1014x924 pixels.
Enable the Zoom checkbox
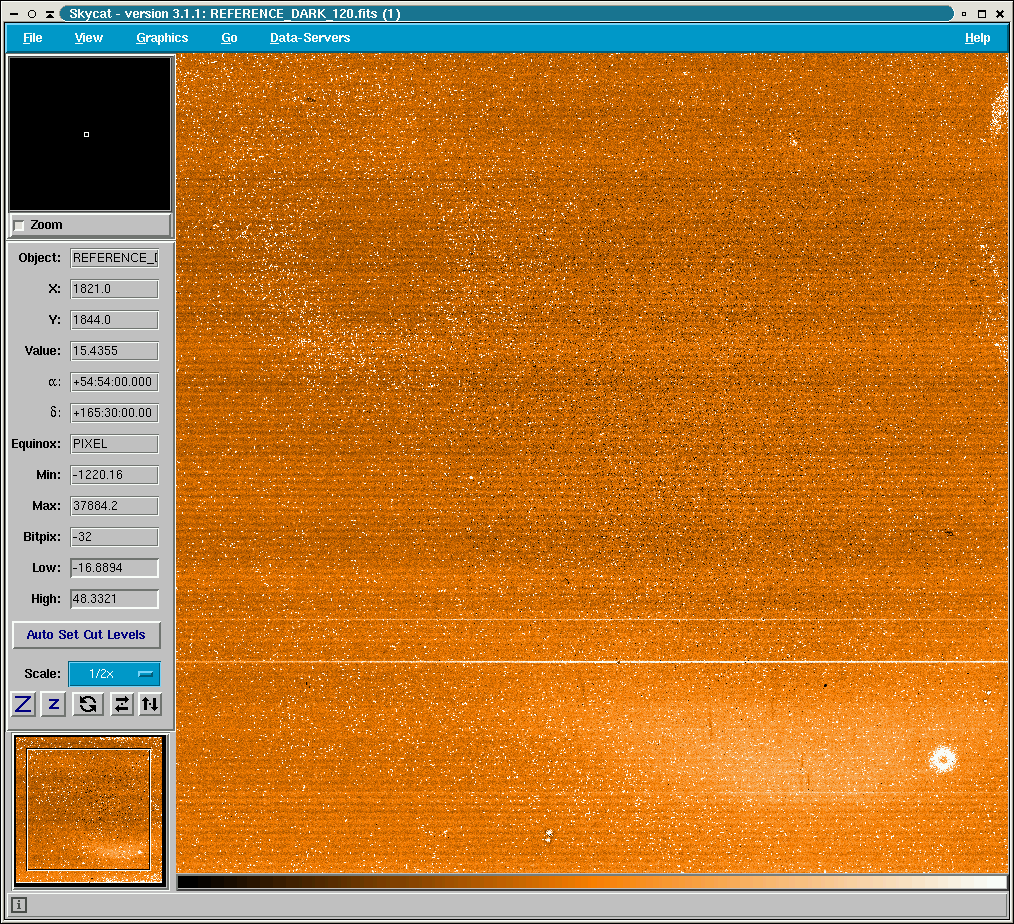coord(19,226)
